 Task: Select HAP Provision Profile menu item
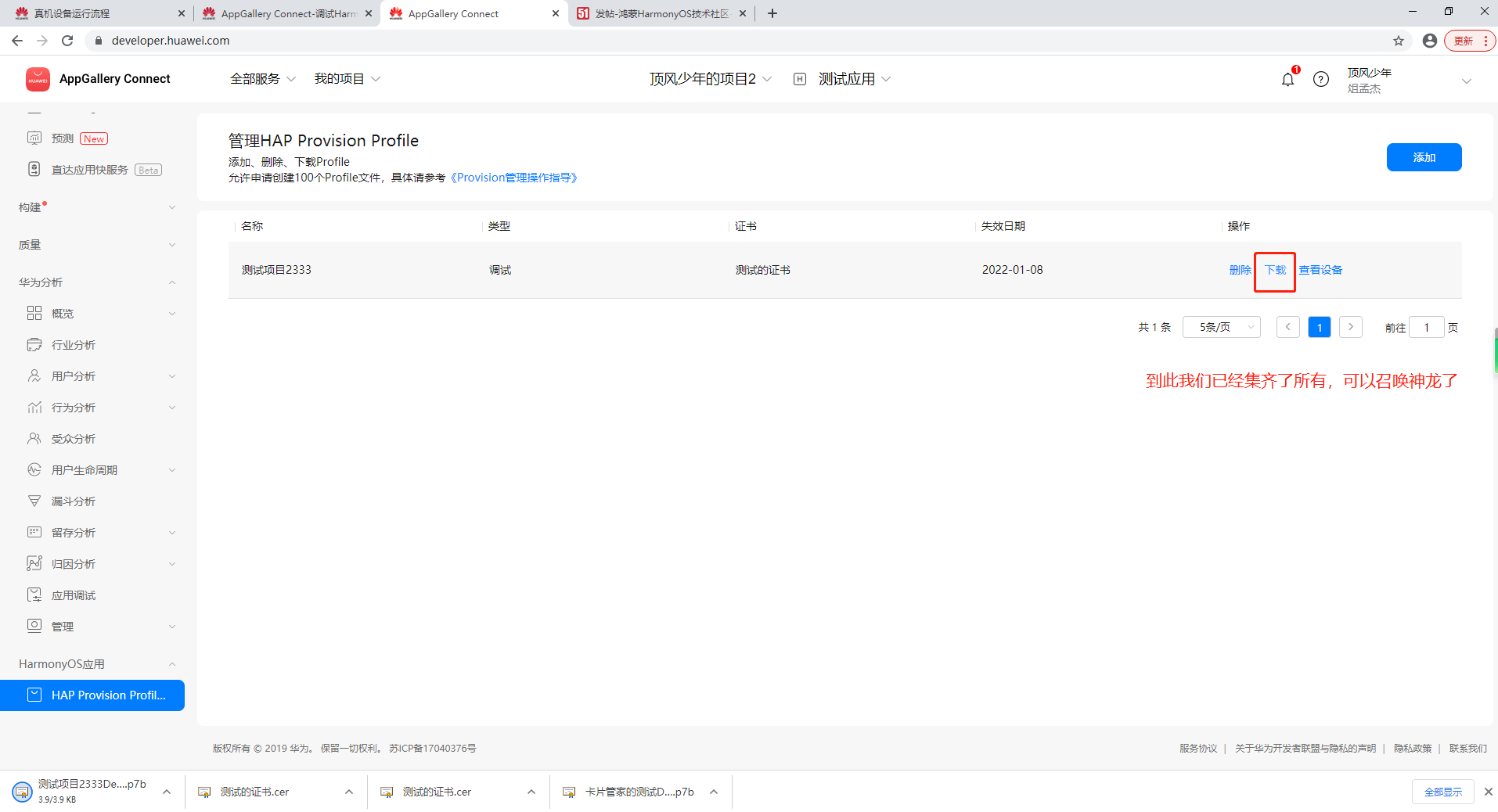click(92, 695)
